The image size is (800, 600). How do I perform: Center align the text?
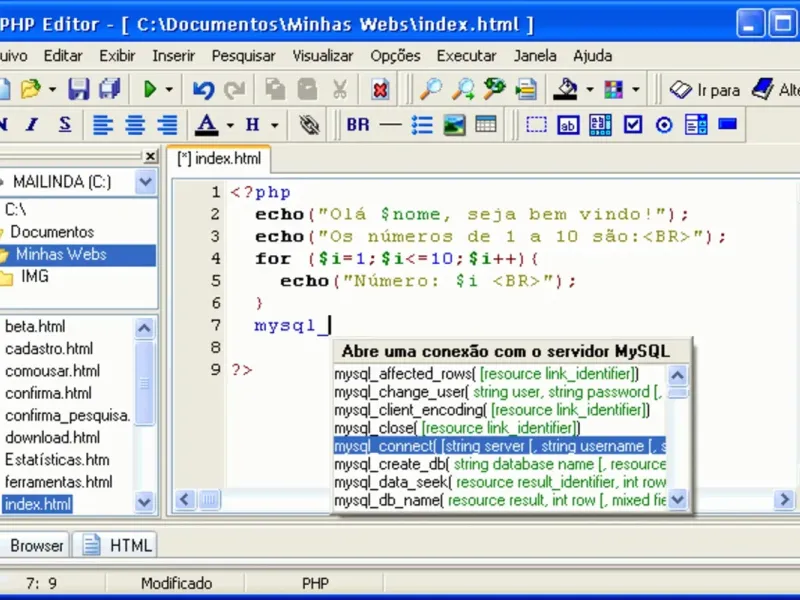(x=135, y=125)
